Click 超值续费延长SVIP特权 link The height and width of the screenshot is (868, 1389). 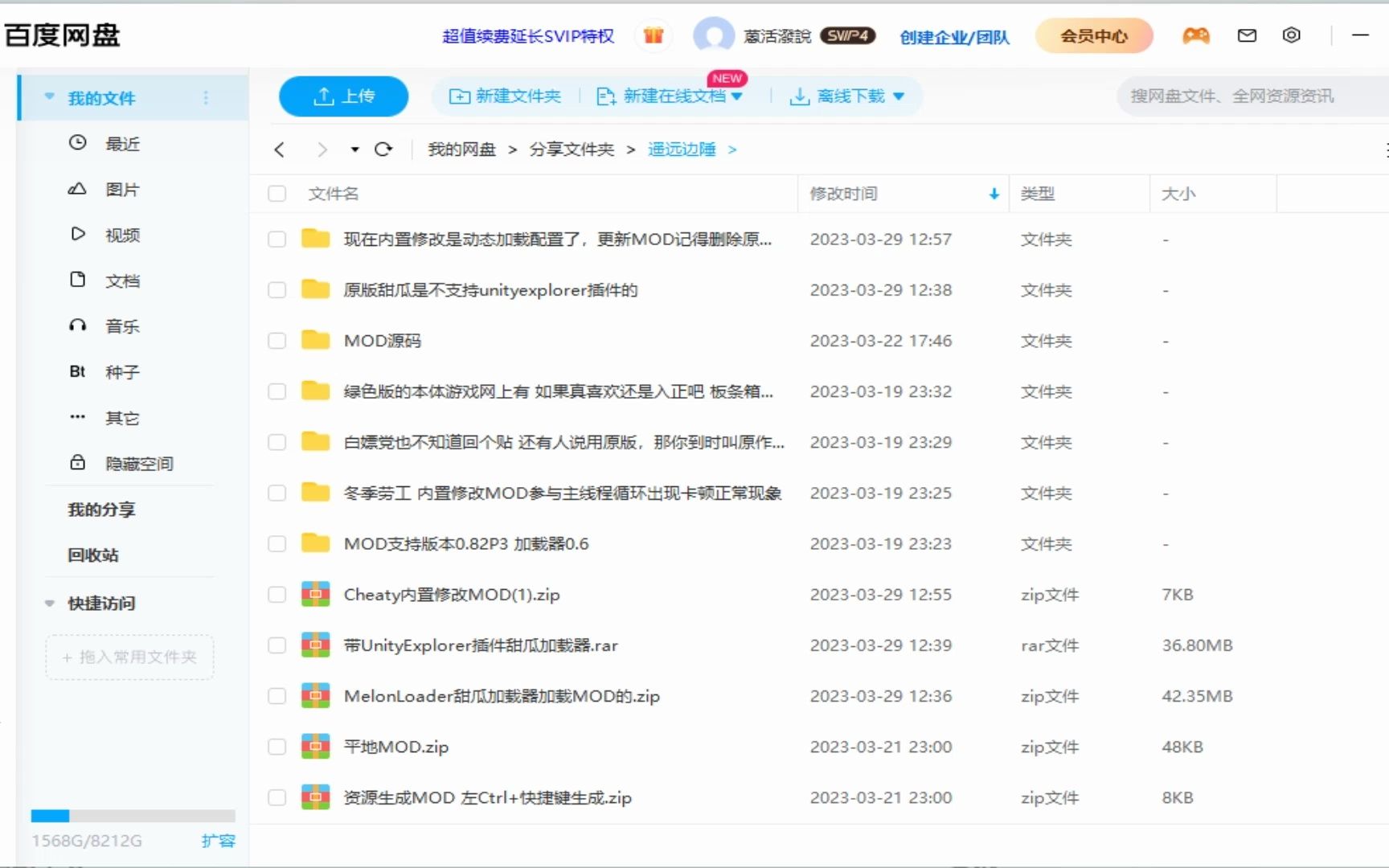coord(528,36)
